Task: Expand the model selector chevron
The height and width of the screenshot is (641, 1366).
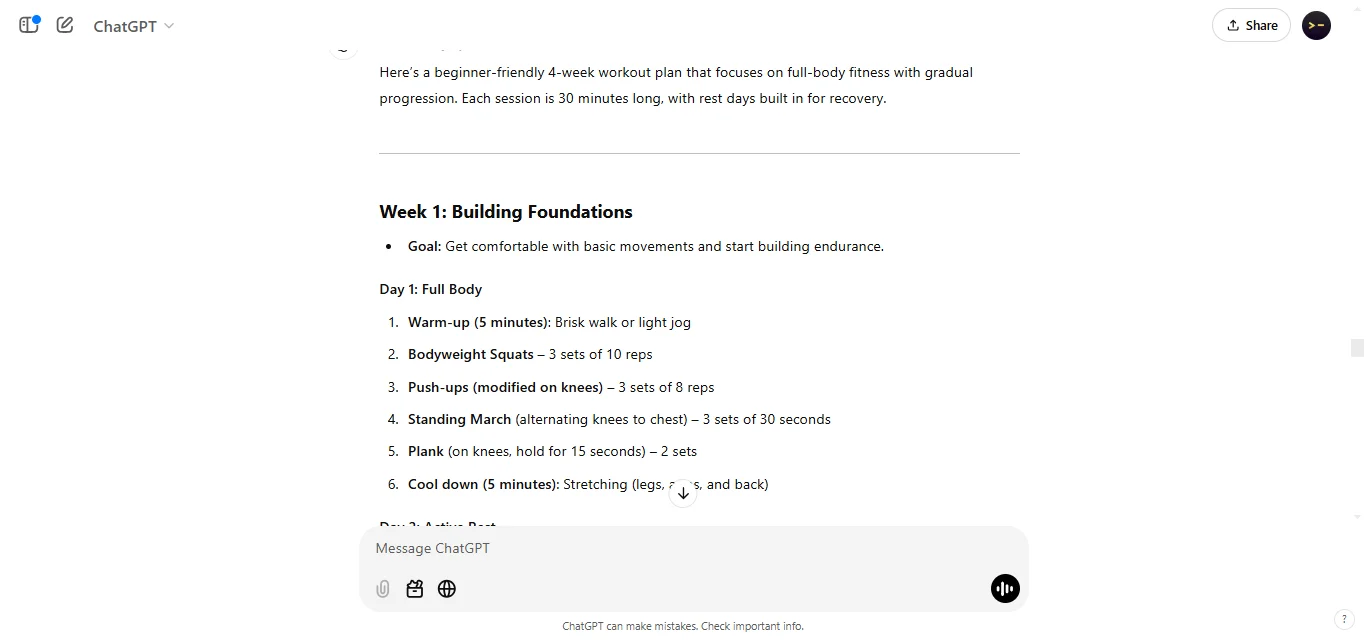Action: pos(169,27)
